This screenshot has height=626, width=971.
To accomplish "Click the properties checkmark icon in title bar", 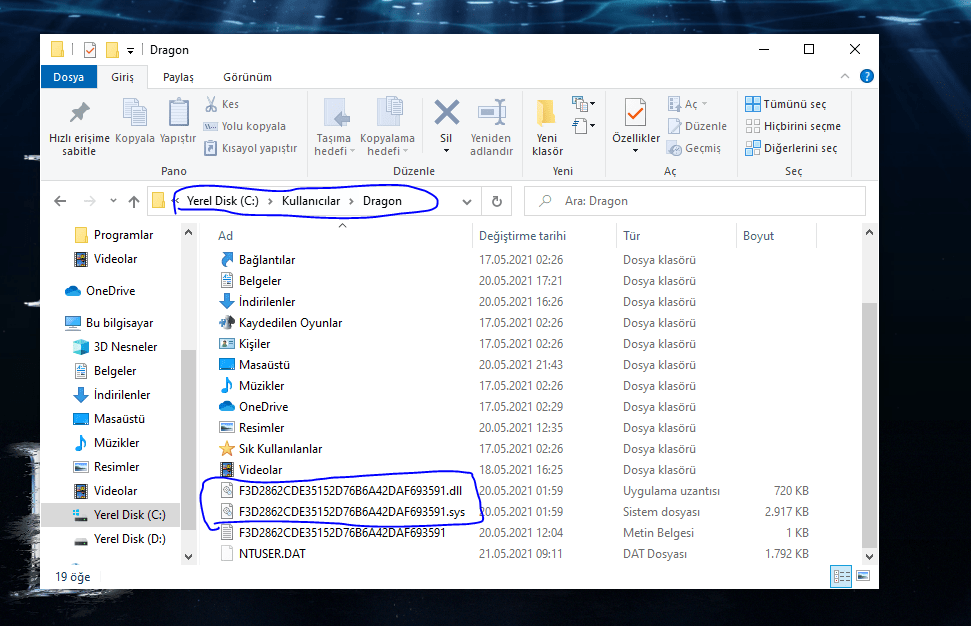I will click(90, 50).
